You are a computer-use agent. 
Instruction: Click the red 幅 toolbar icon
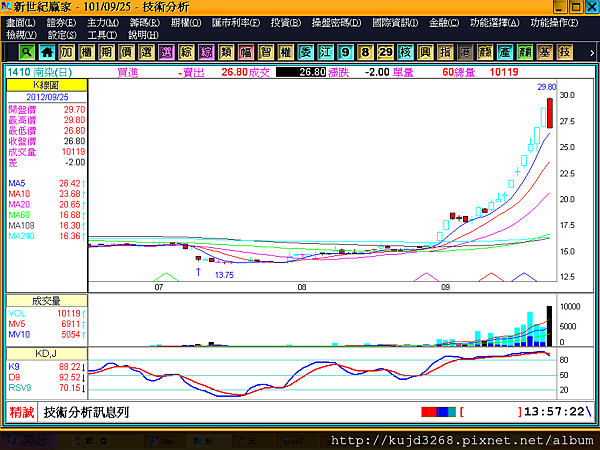pyautogui.click(x=246, y=52)
